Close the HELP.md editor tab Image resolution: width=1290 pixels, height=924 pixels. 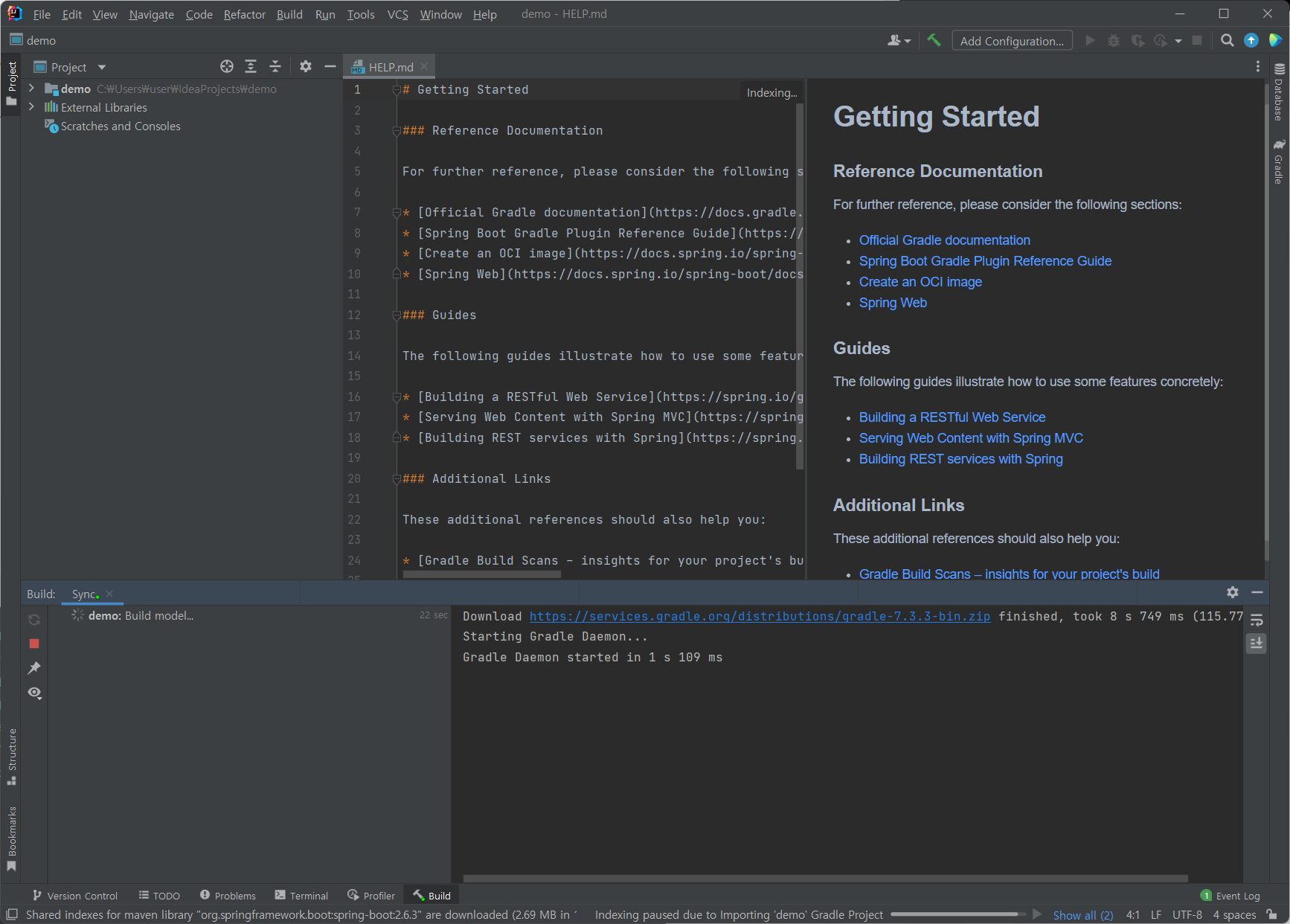424,66
